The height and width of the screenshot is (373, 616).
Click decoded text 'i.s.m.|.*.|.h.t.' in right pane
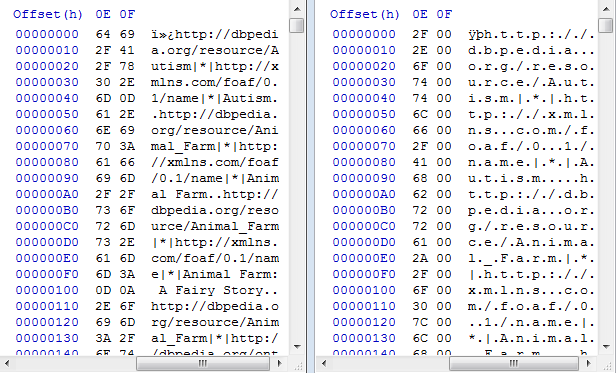click(531, 98)
